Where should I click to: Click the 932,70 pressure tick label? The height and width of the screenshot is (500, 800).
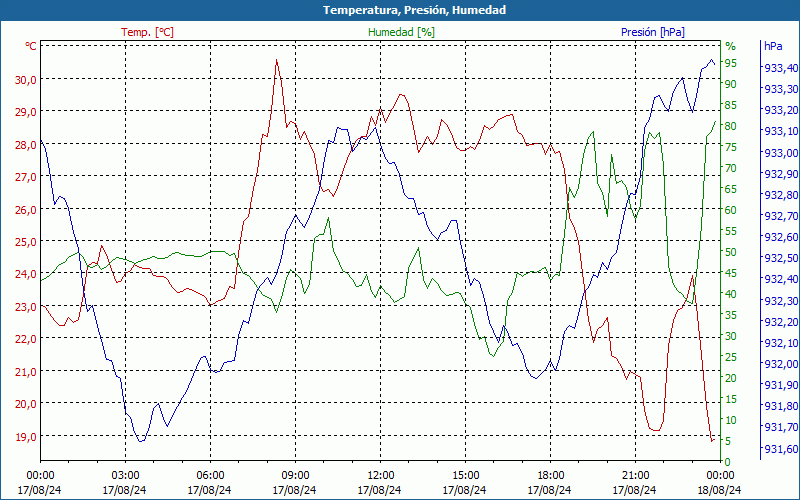[781, 216]
